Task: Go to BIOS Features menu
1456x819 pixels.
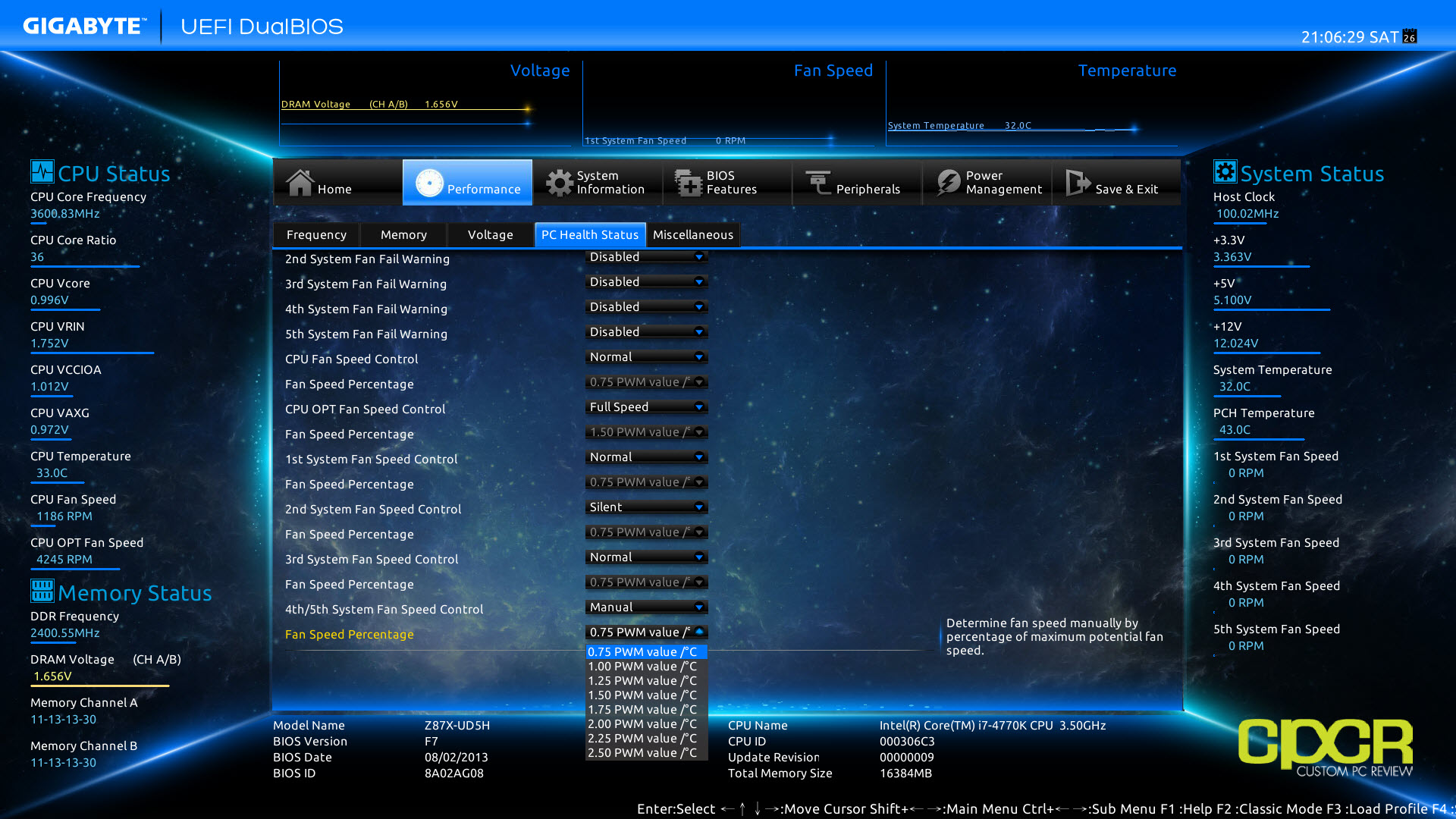Action: pyautogui.click(x=727, y=182)
